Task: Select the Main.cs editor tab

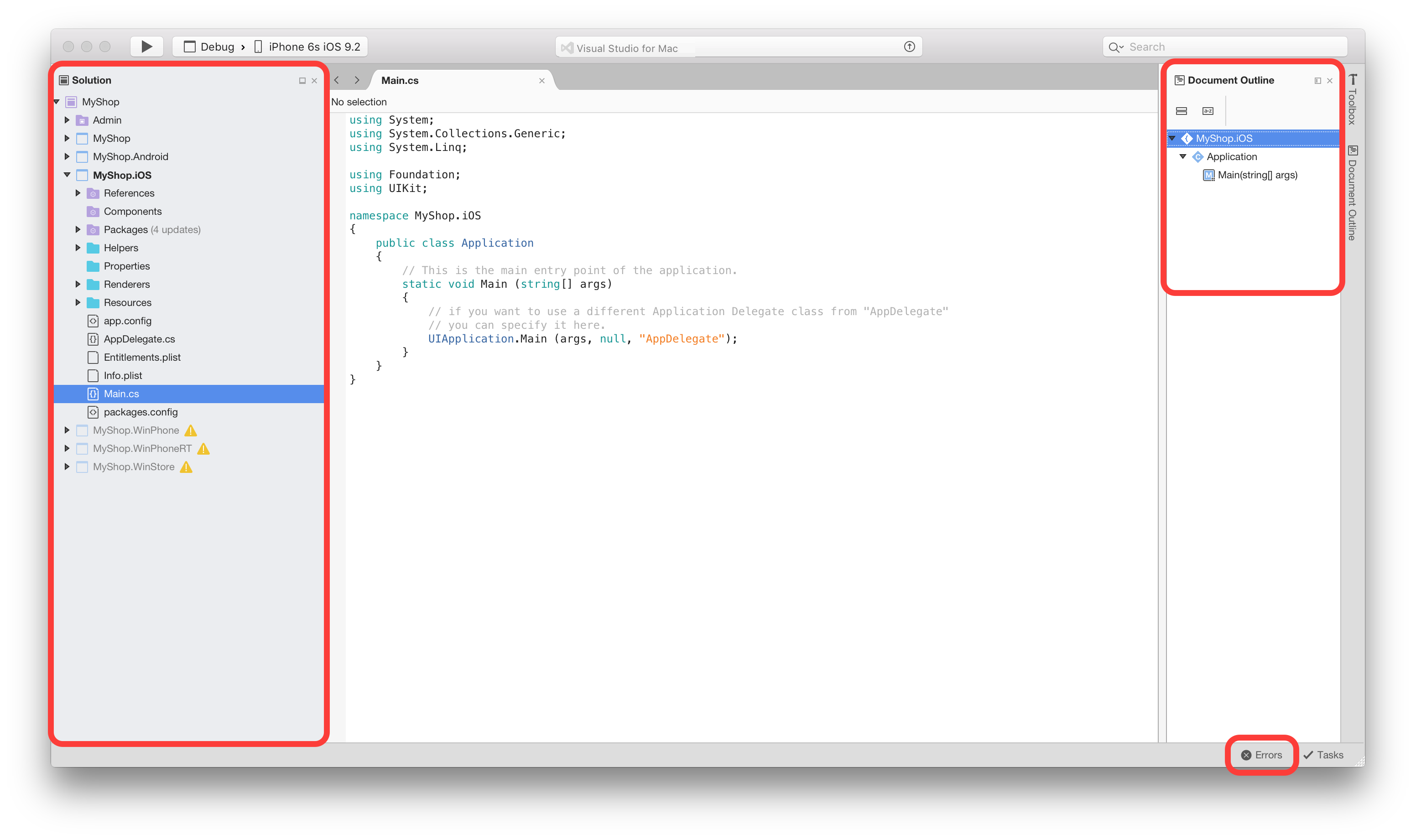Action: tap(400, 80)
